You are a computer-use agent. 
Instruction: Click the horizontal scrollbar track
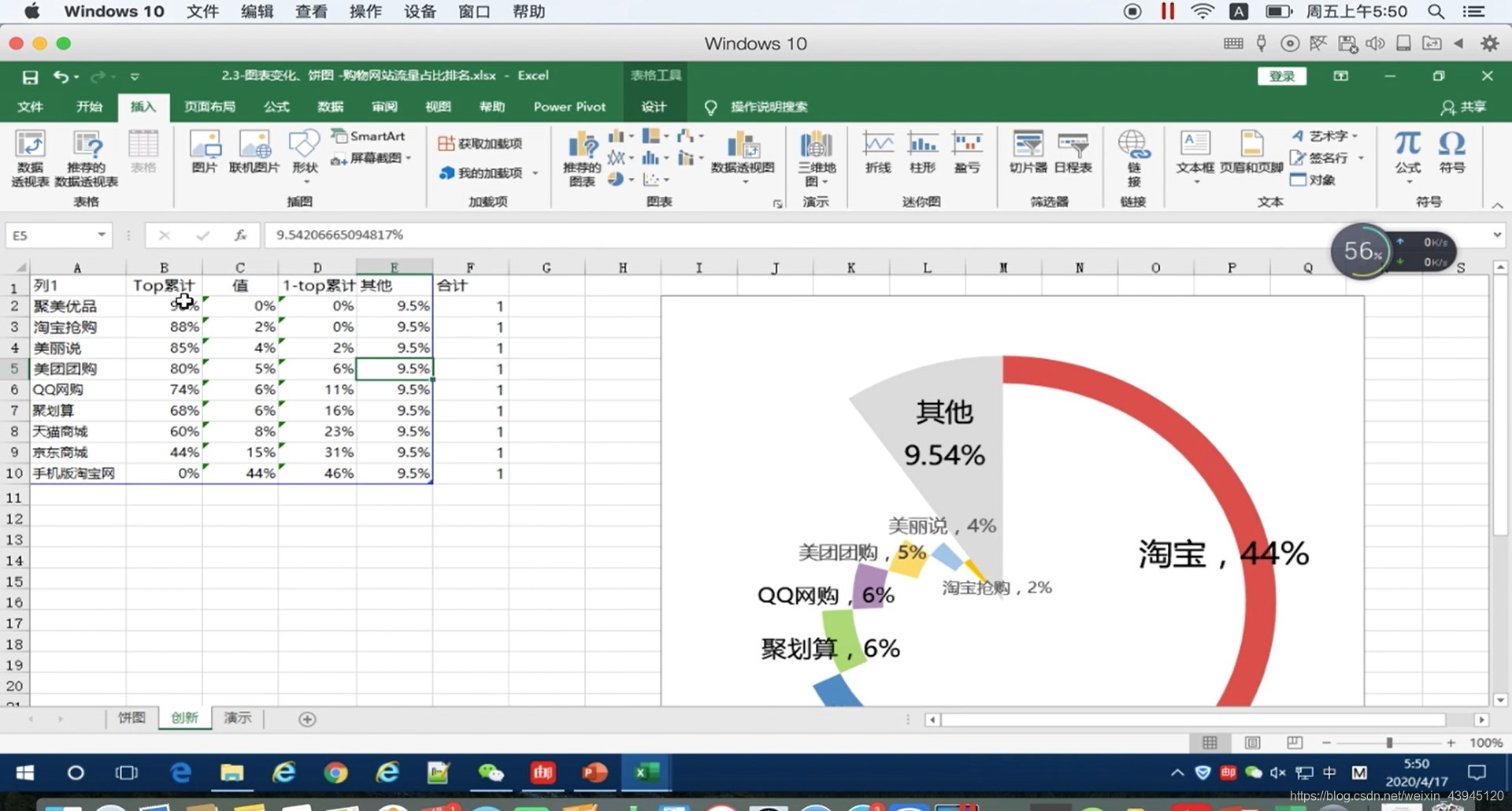tap(1193, 720)
